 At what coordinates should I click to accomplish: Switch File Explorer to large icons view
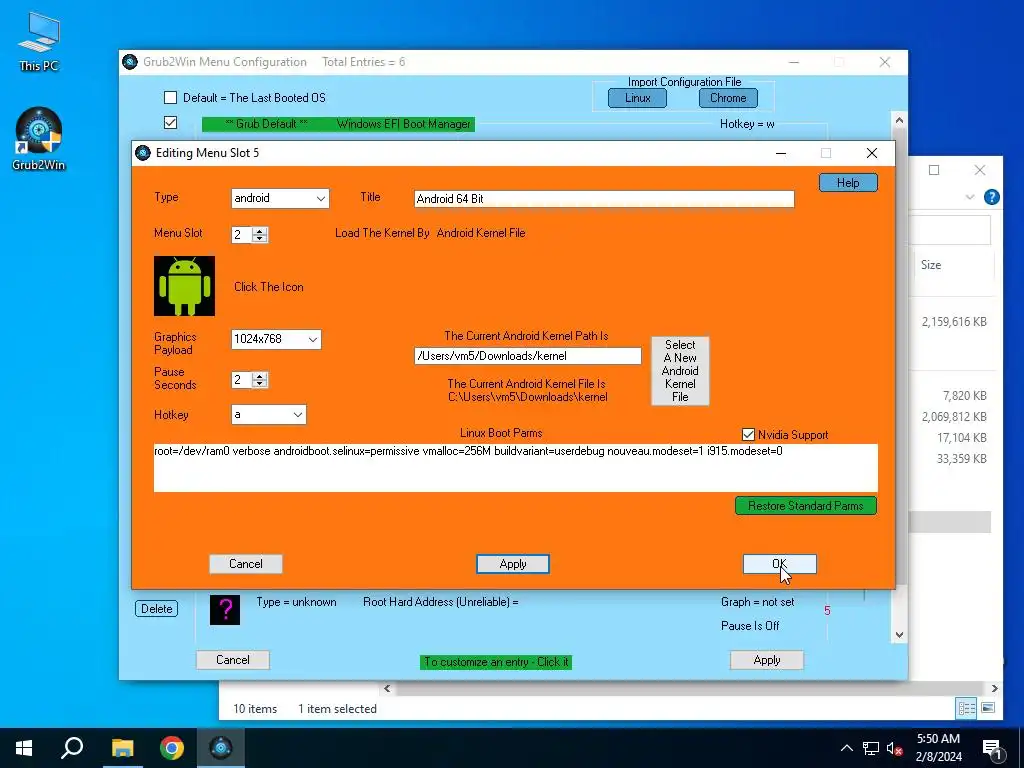[988, 708]
